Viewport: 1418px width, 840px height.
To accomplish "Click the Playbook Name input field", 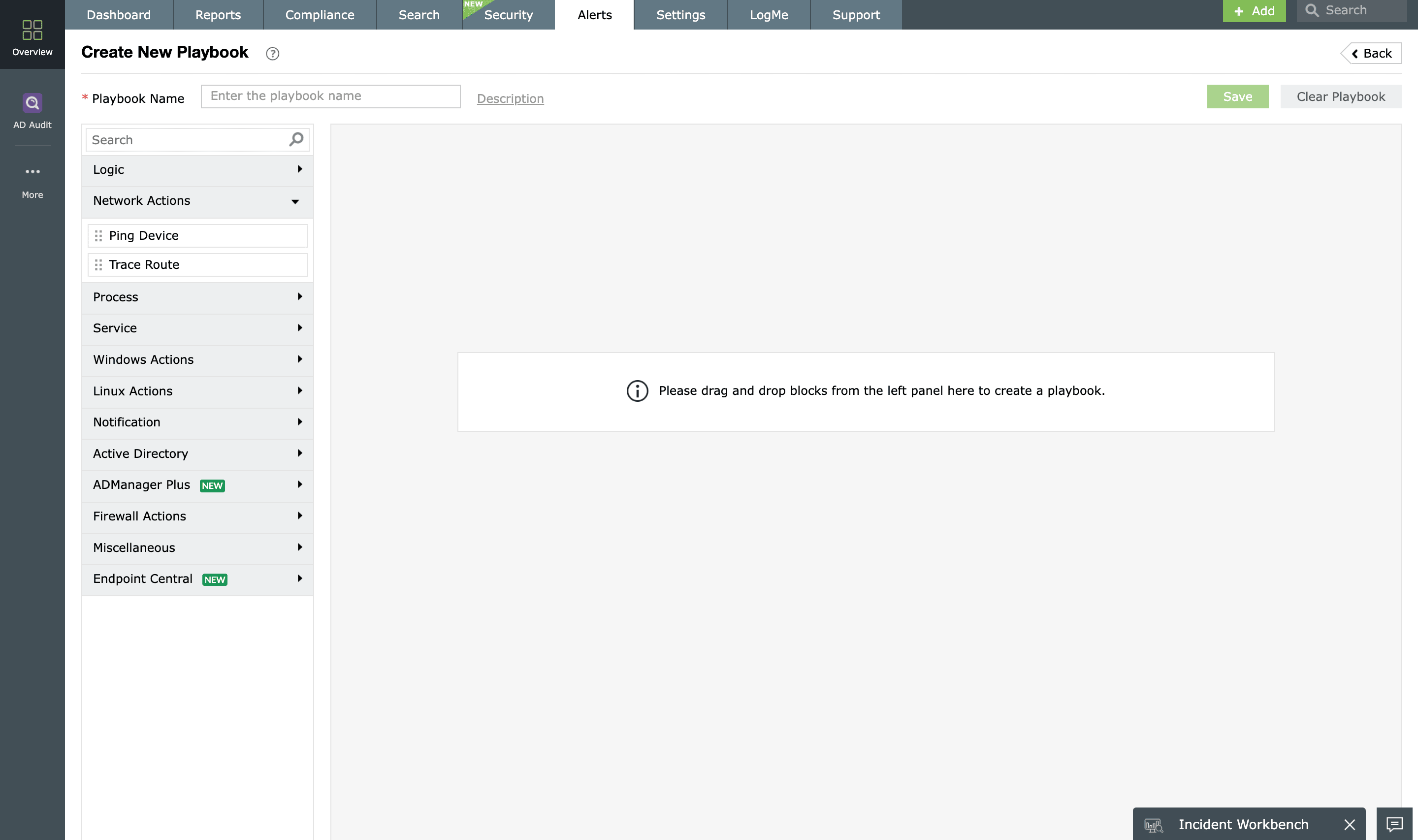I will point(330,96).
